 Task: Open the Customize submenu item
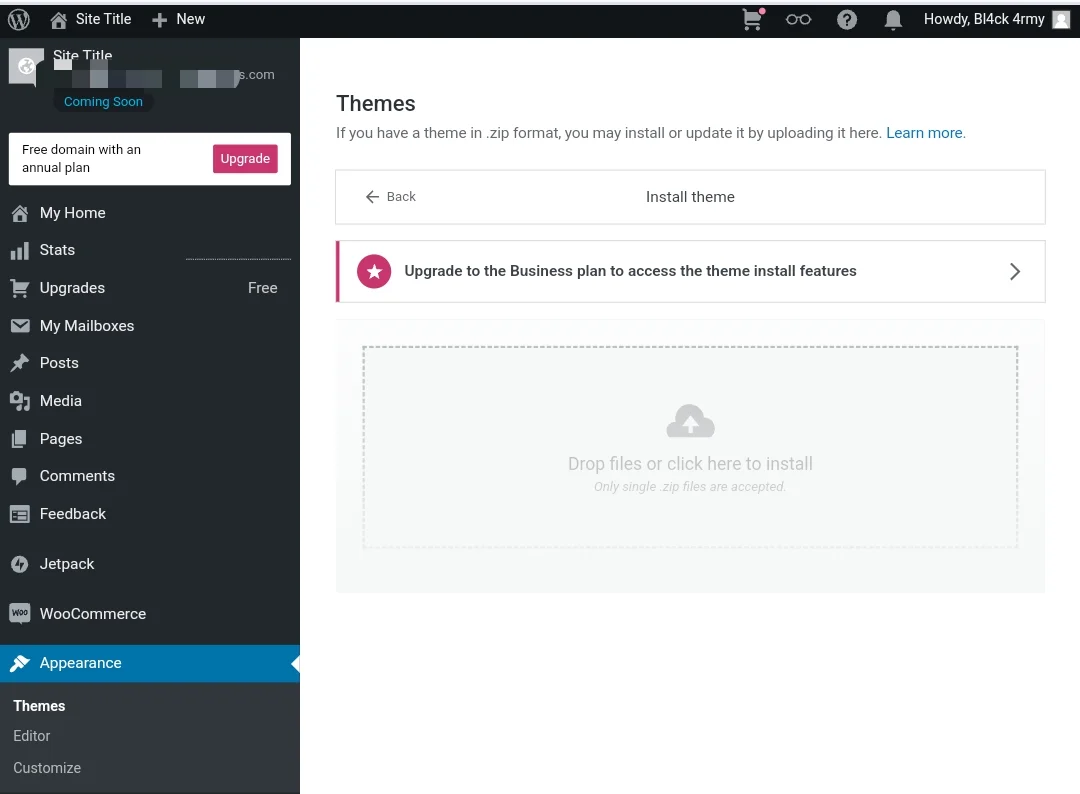pyautogui.click(x=47, y=768)
